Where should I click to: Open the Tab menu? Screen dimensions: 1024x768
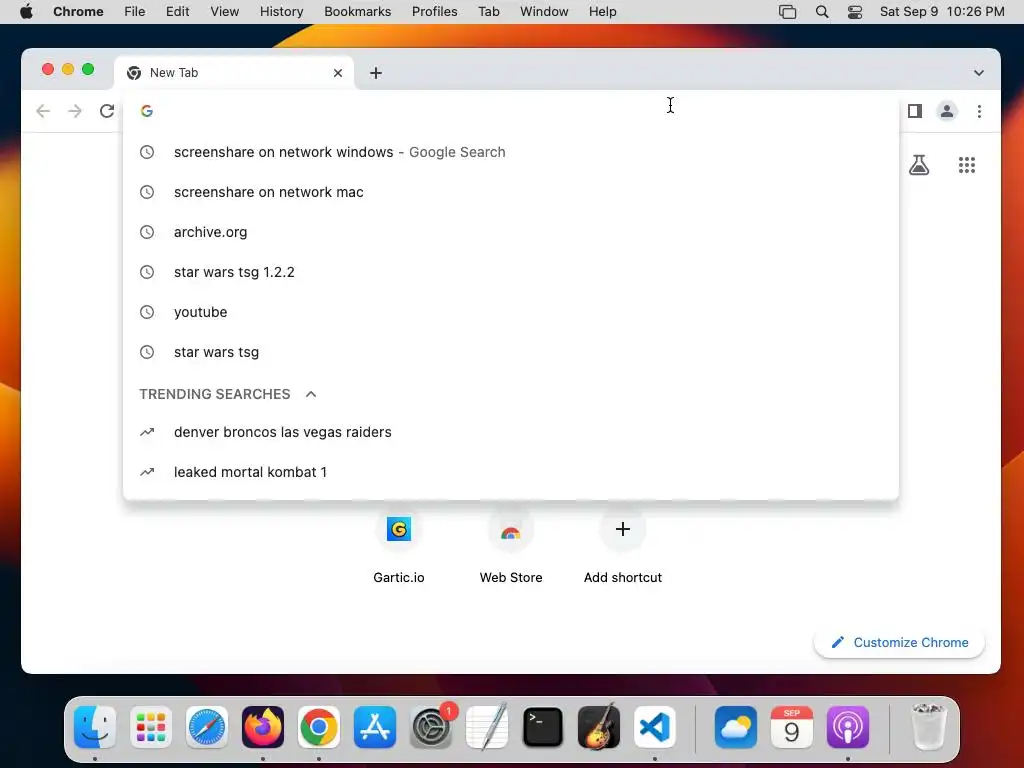(x=488, y=12)
